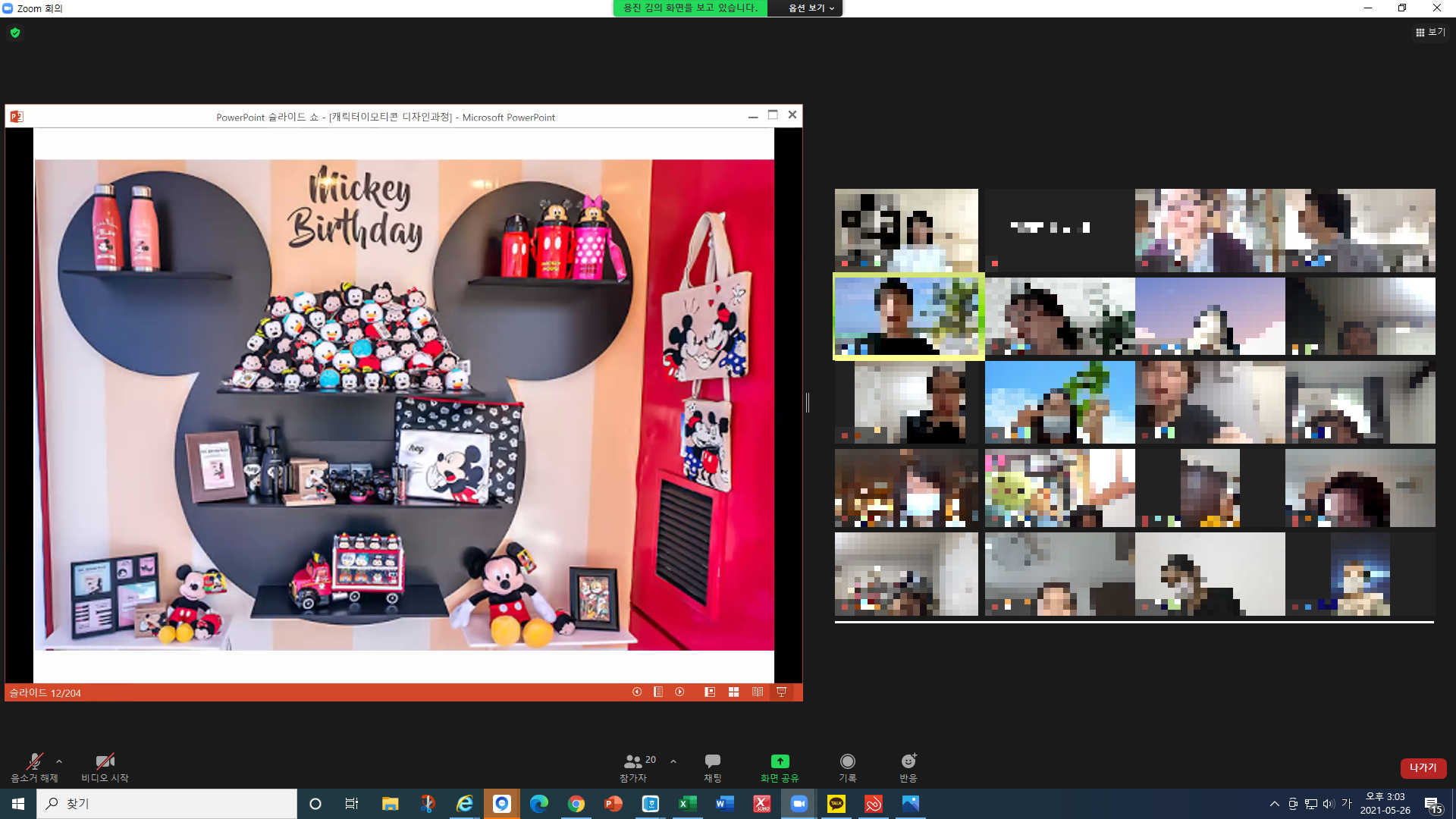Open the participants (참가자) panel
Screen dimensions: 1456x819
pyautogui.click(x=634, y=767)
